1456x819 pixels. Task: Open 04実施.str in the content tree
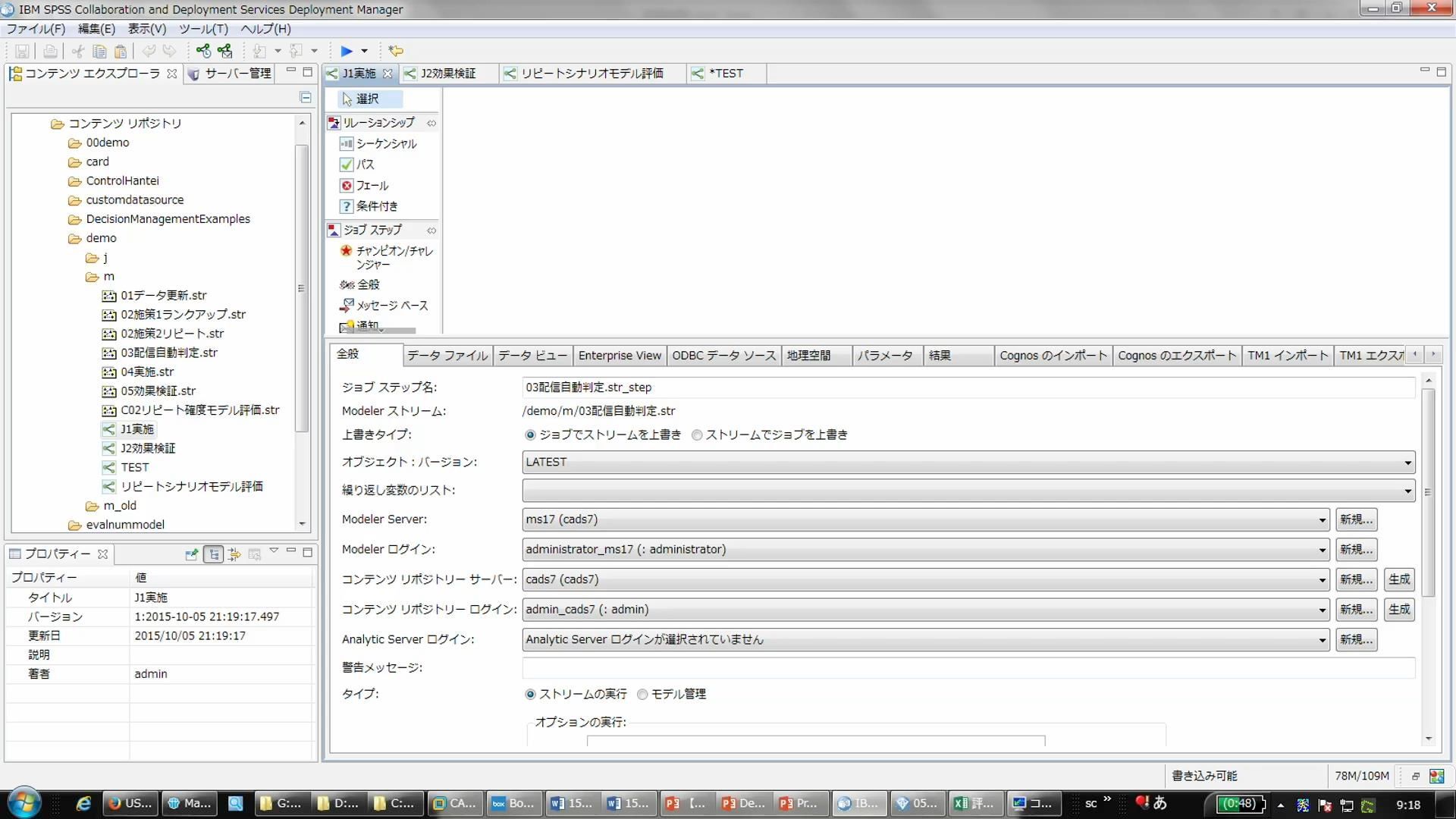tap(147, 372)
